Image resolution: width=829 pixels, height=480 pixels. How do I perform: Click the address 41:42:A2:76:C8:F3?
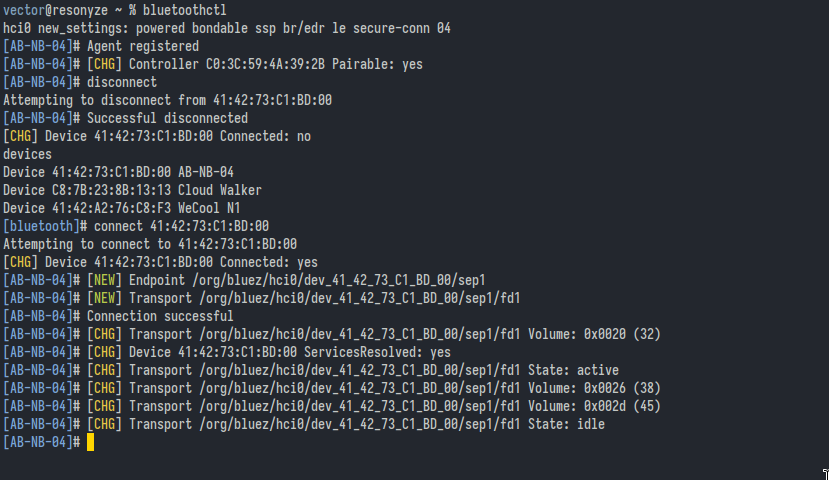tap(112, 208)
